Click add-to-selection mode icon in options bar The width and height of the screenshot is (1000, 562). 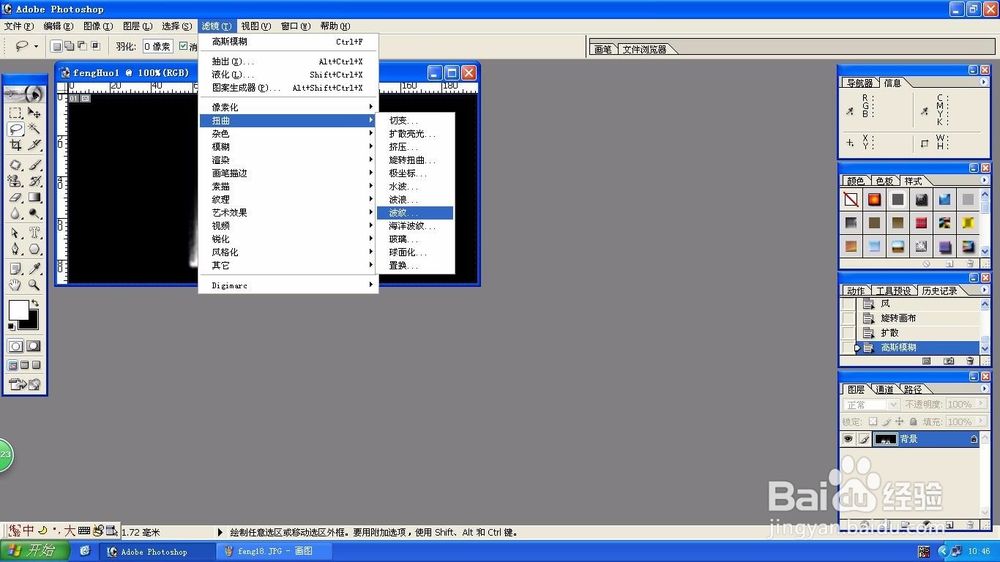pos(69,46)
